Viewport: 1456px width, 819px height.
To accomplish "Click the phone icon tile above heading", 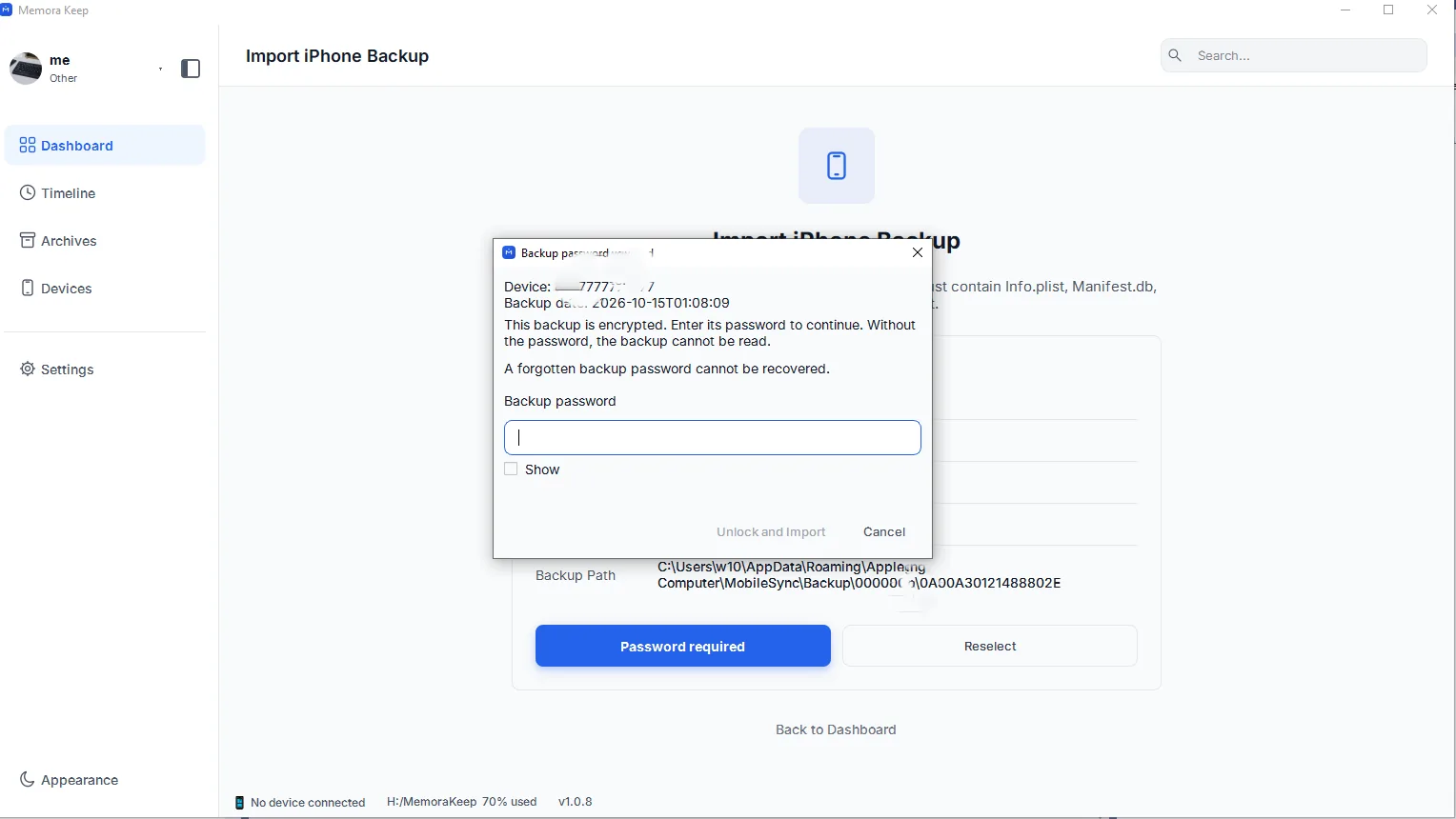I will pyautogui.click(x=837, y=166).
